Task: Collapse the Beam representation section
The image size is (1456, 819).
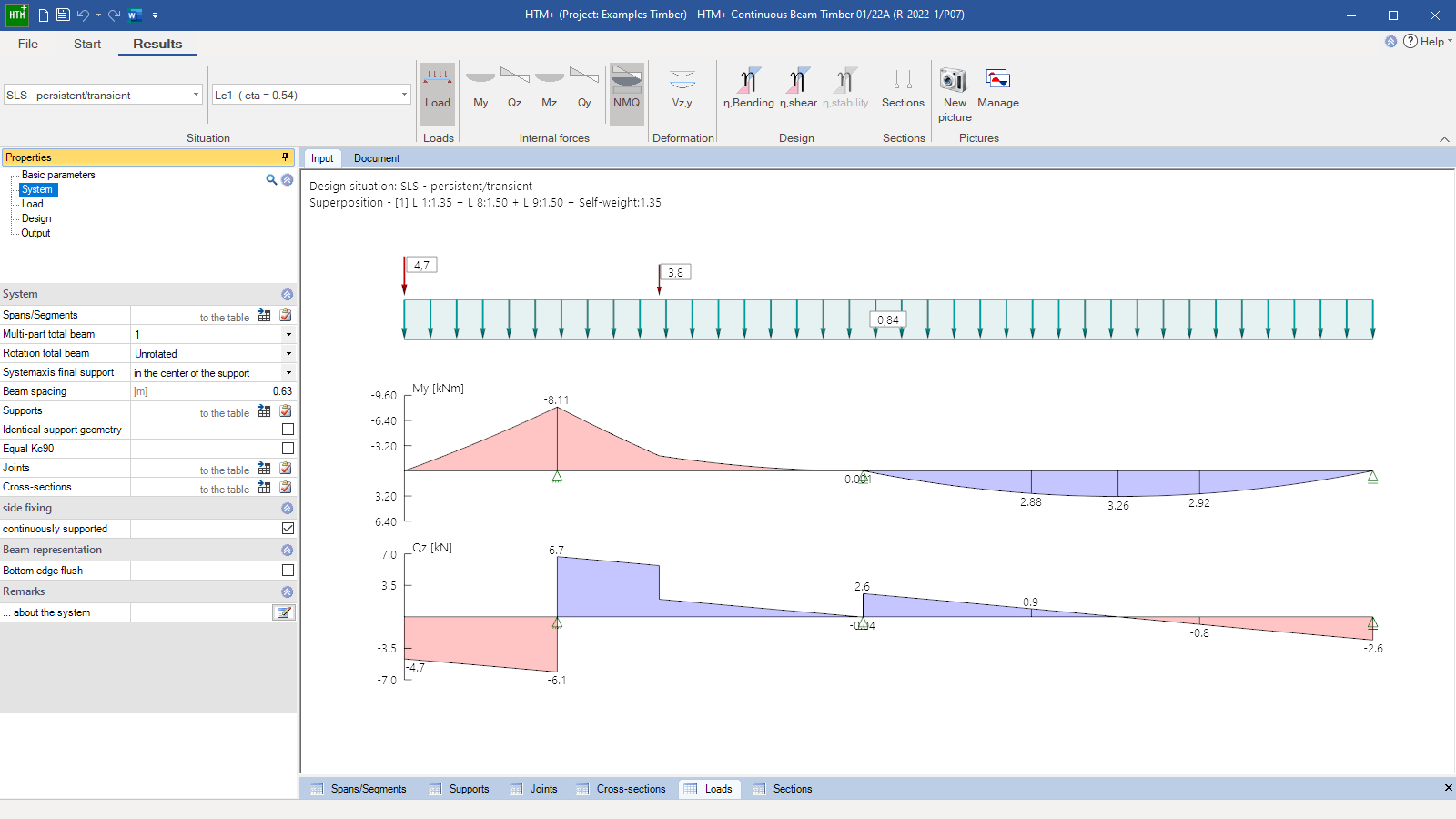Action: click(x=287, y=551)
